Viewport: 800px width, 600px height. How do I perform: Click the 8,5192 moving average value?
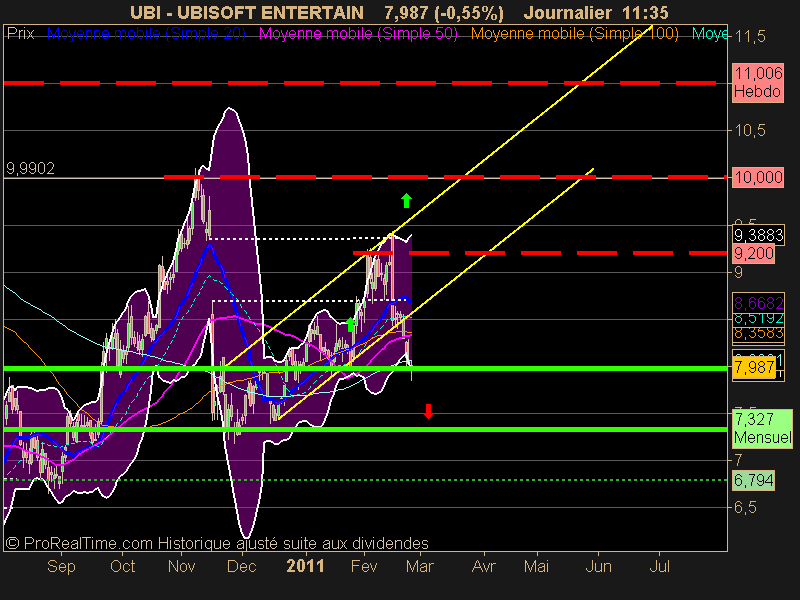point(758,318)
